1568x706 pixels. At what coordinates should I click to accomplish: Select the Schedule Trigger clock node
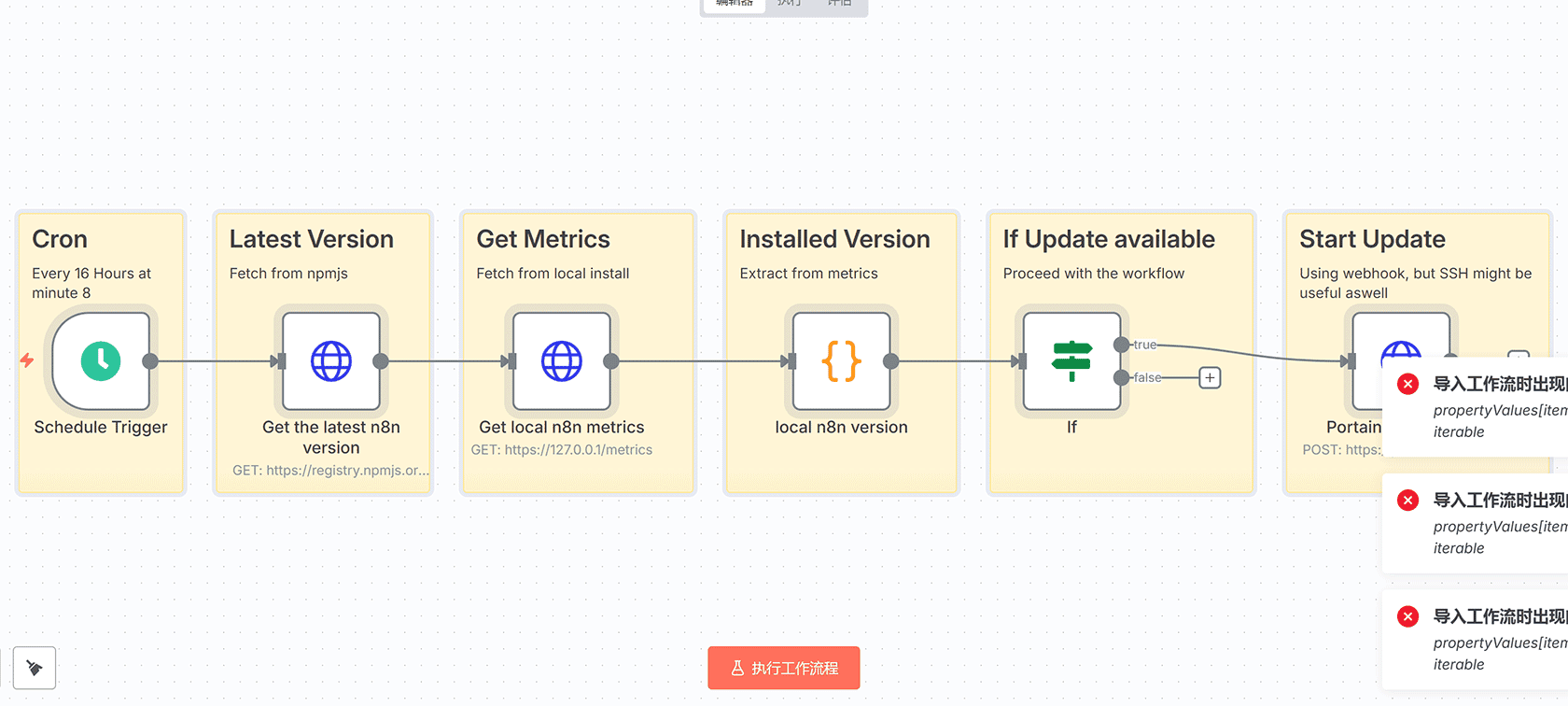click(101, 361)
